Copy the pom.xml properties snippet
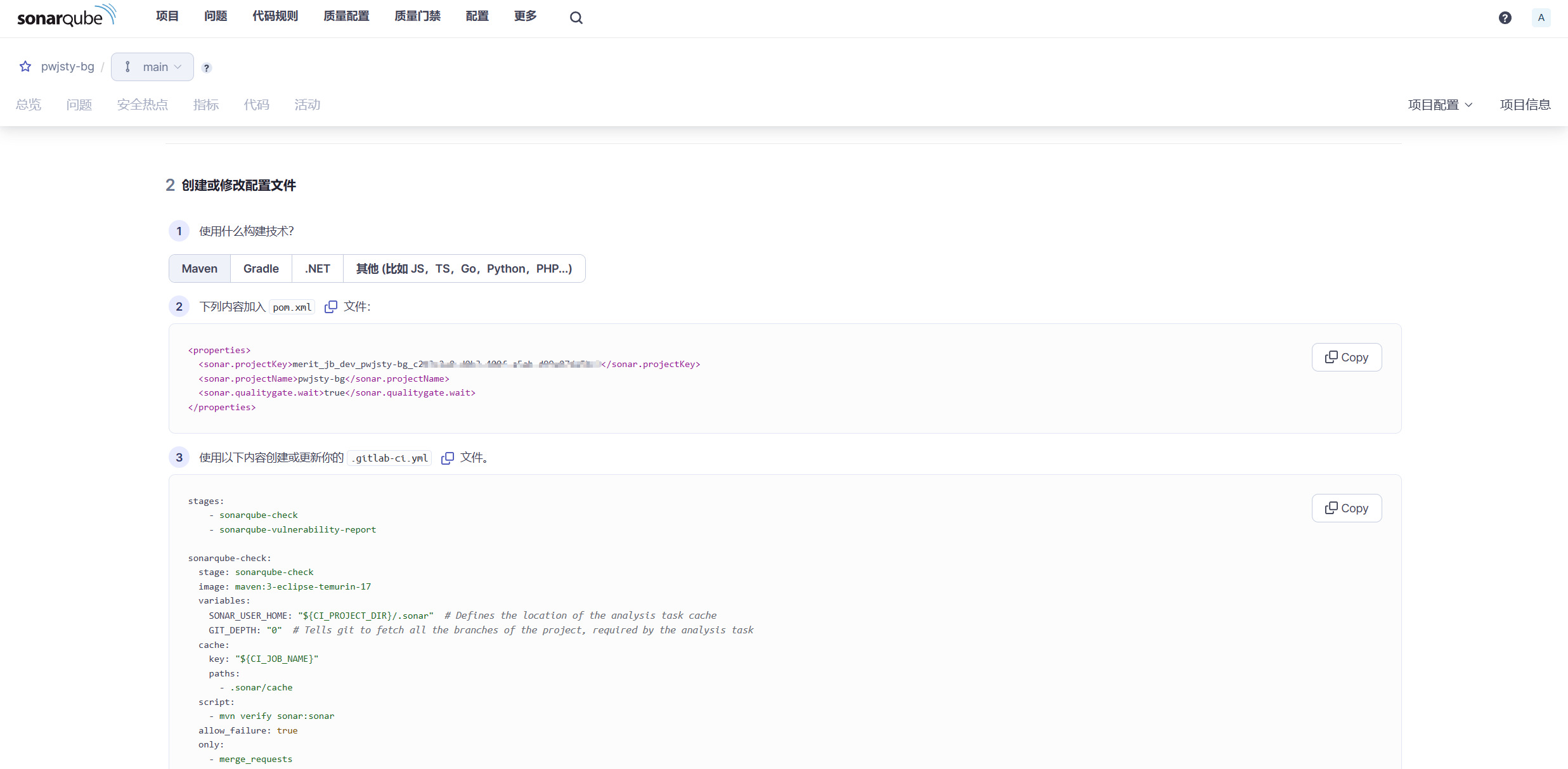This screenshot has width=1568, height=769. coord(1346,358)
